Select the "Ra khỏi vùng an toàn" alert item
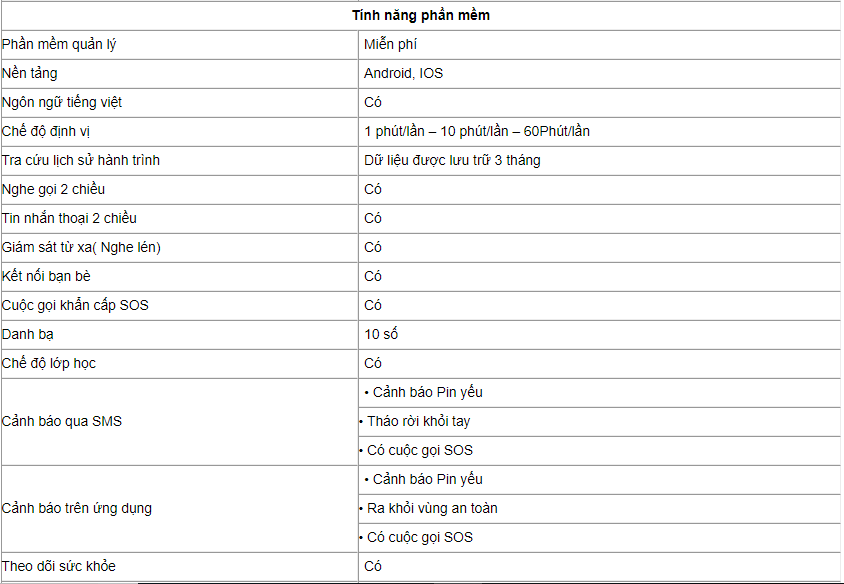The image size is (844, 584). click(432, 509)
